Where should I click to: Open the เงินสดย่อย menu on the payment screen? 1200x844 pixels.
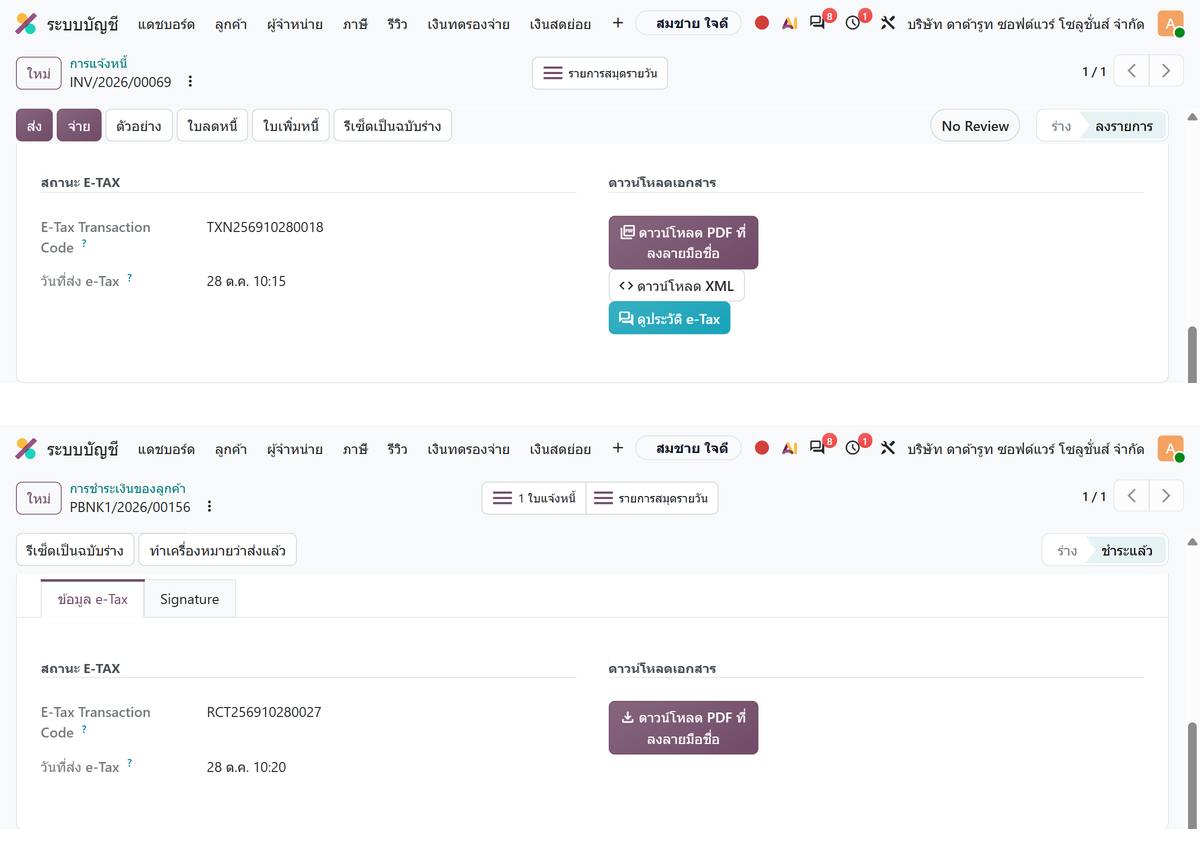coord(560,448)
